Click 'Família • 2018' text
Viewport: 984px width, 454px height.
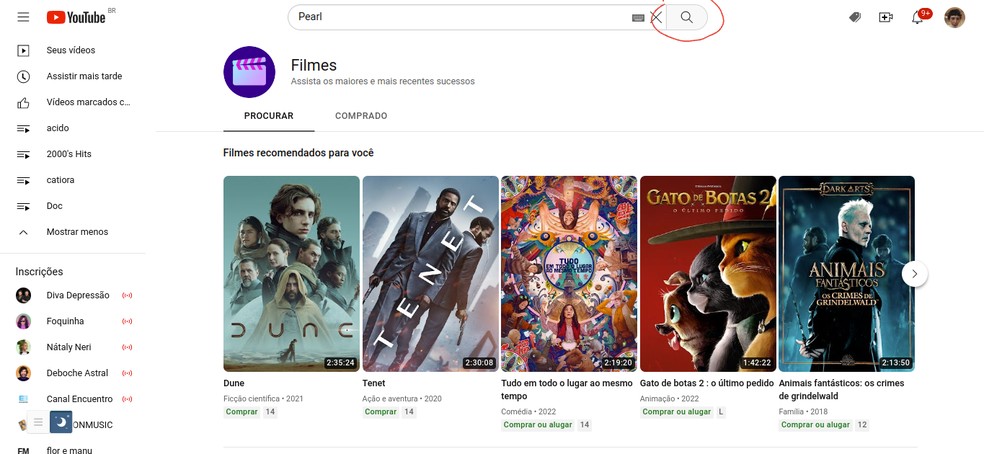pos(803,412)
